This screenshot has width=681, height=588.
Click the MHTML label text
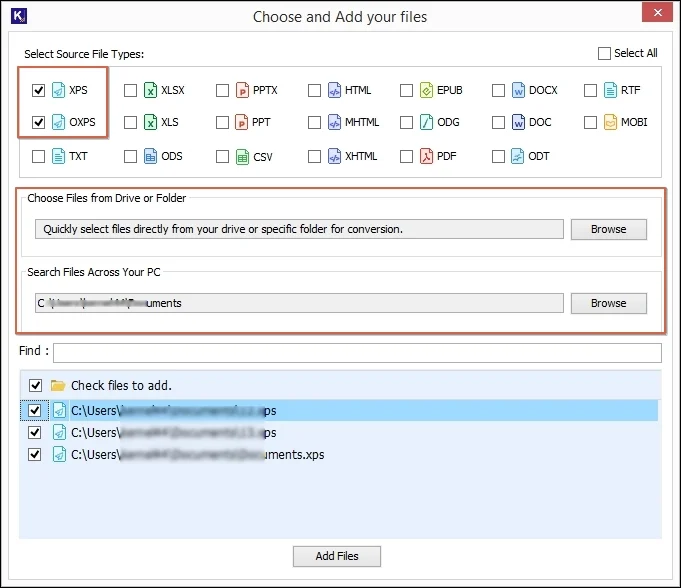[362, 122]
